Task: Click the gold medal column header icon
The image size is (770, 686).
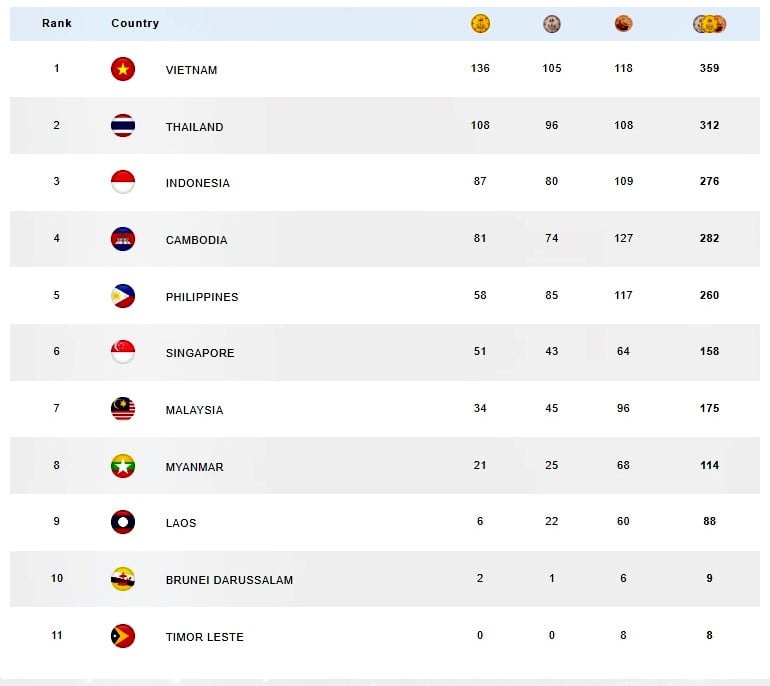Action: [x=480, y=24]
